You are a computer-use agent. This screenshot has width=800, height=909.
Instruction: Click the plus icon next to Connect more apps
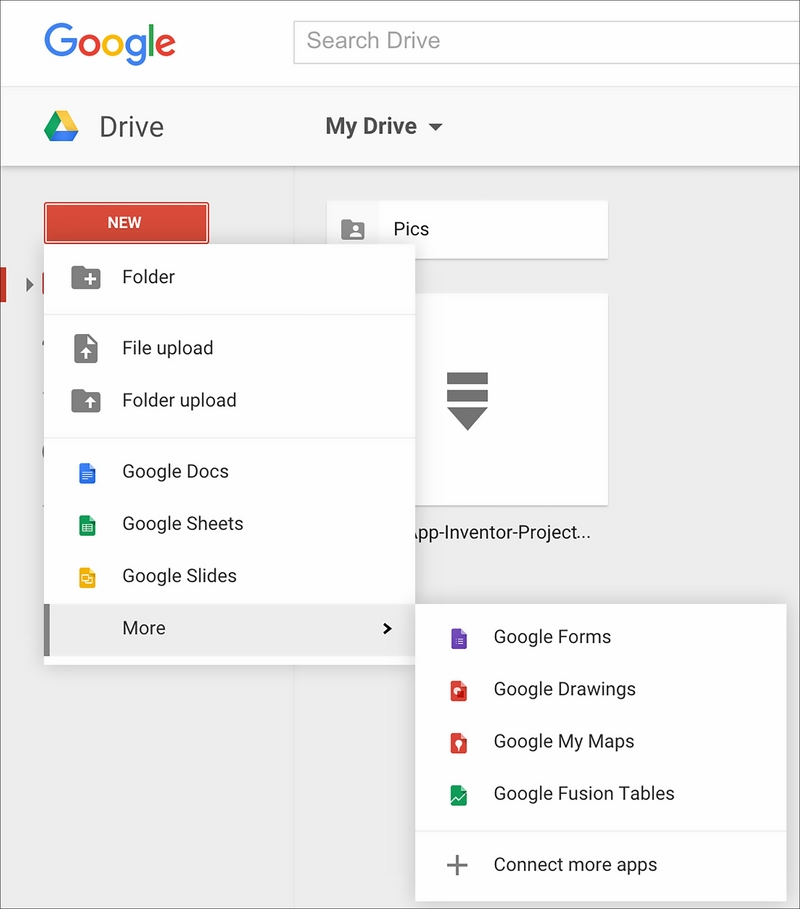[x=458, y=864]
